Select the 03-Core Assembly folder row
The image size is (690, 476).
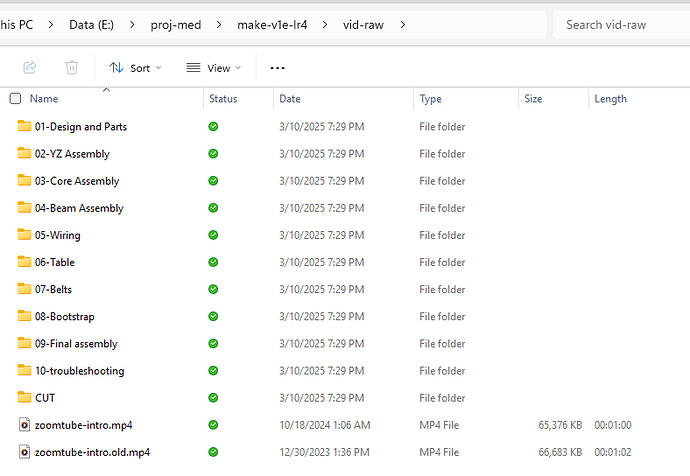coord(77,181)
